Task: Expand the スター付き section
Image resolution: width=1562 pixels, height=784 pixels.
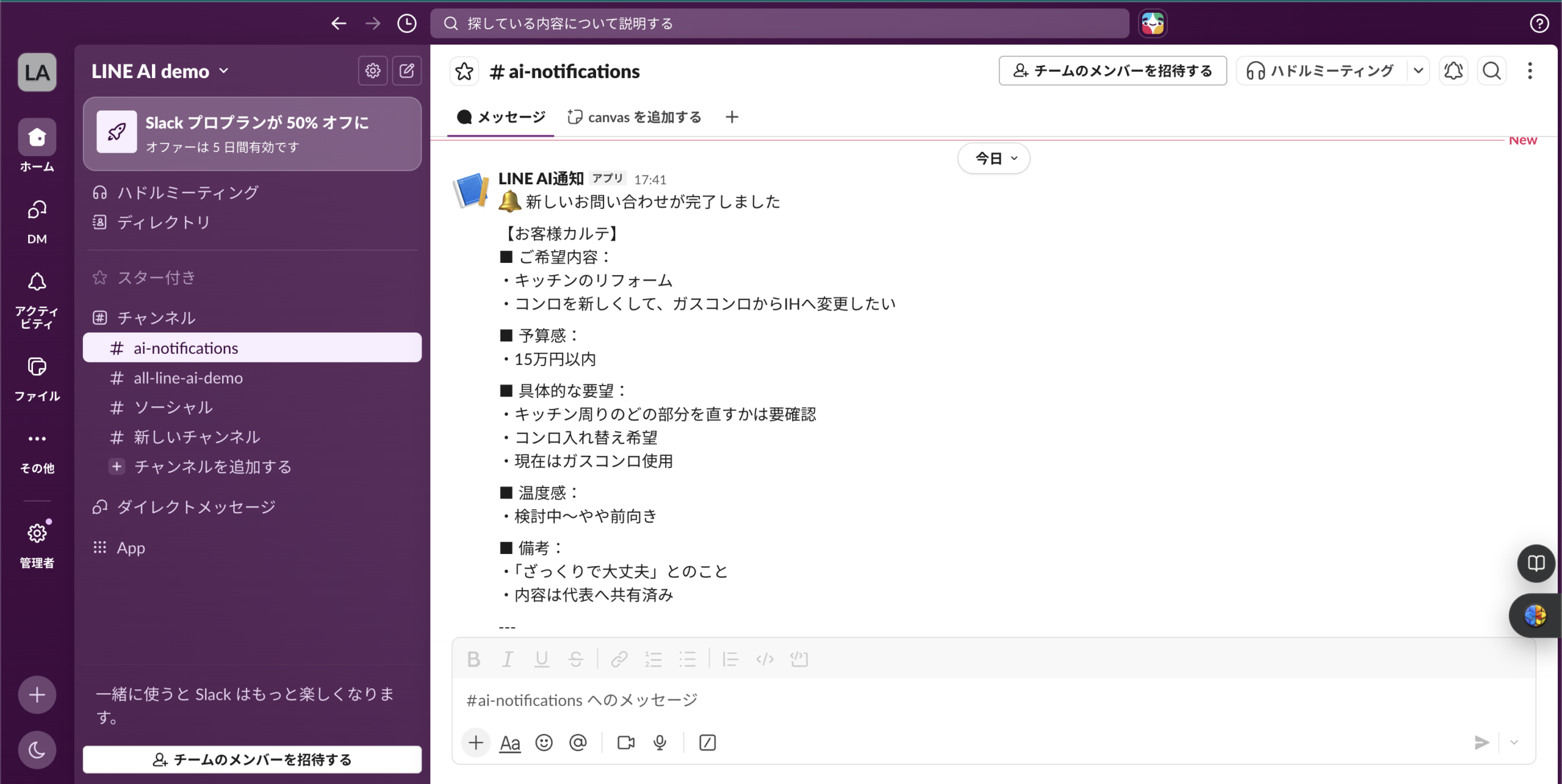Action: [x=156, y=278]
